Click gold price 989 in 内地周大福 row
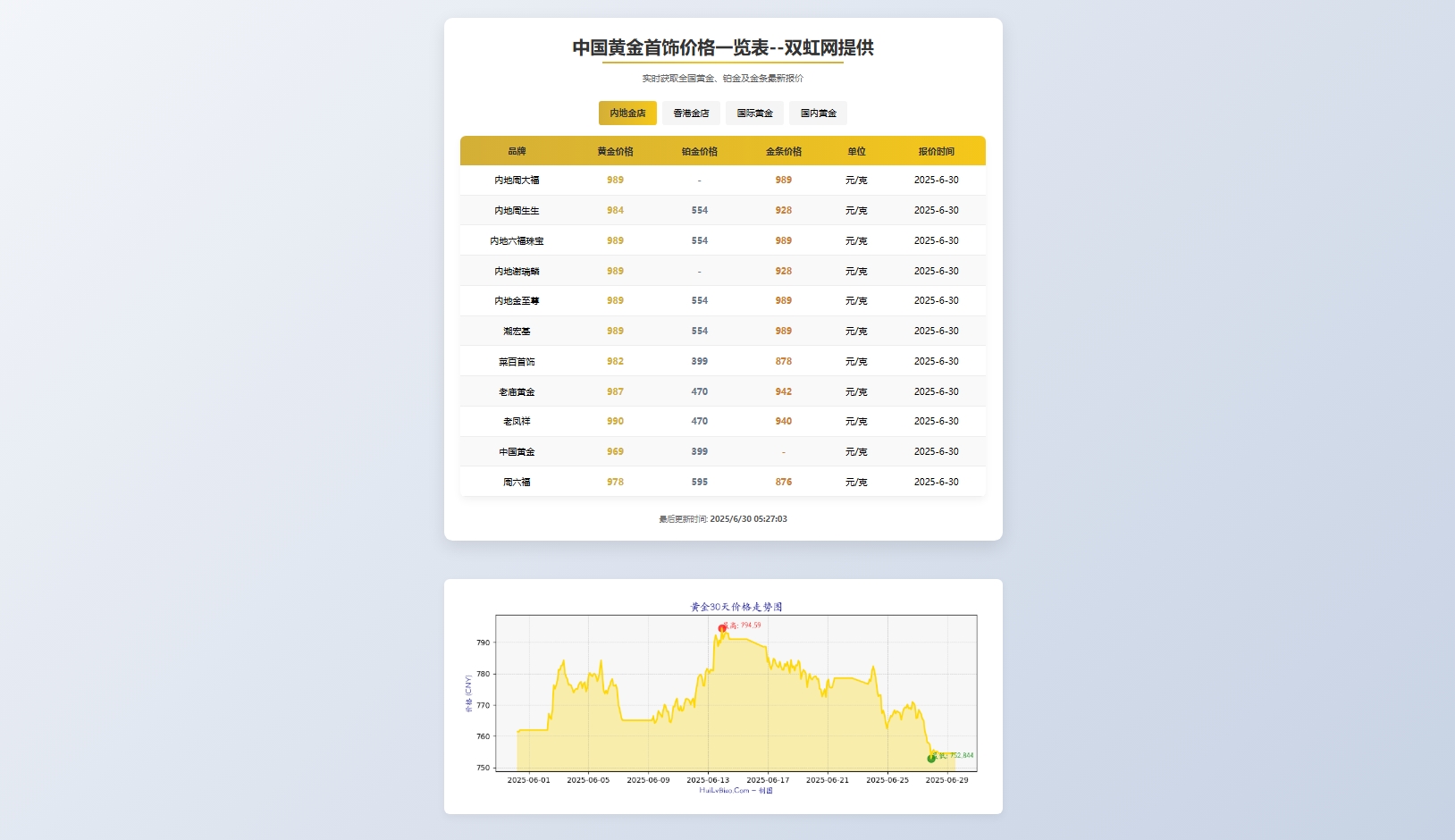Image resolution: width=1455 pixels, height=840 pixels. coord(615,181)
